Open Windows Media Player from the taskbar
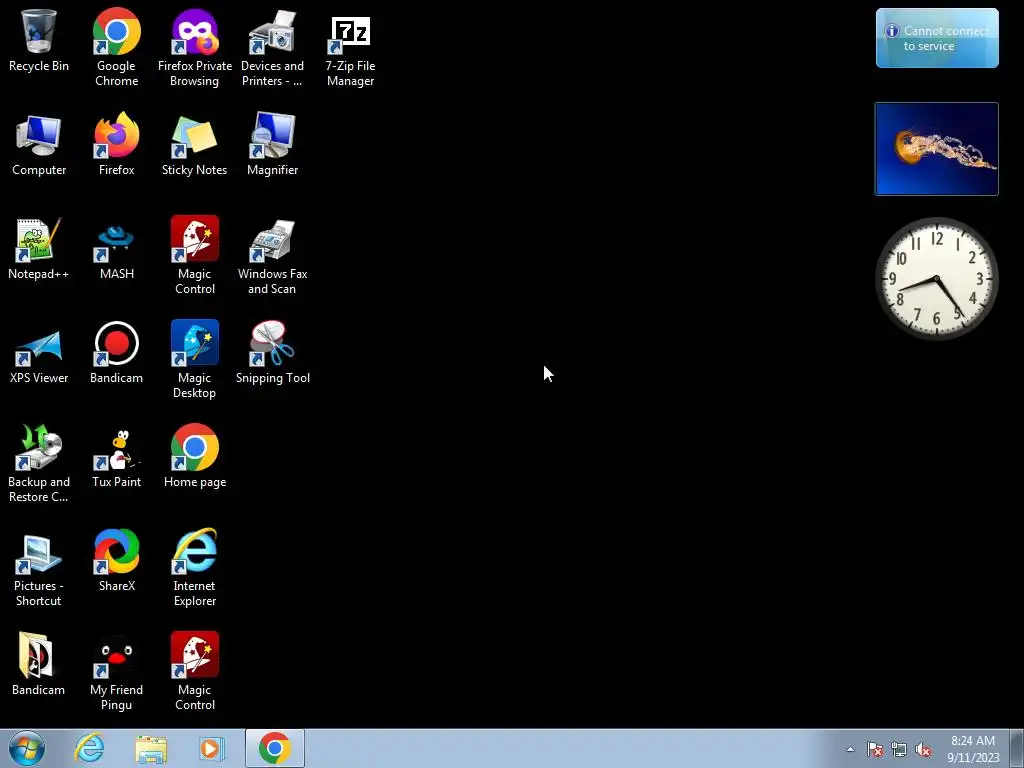This screenshot has width=1024, height=768. [212, 748]
